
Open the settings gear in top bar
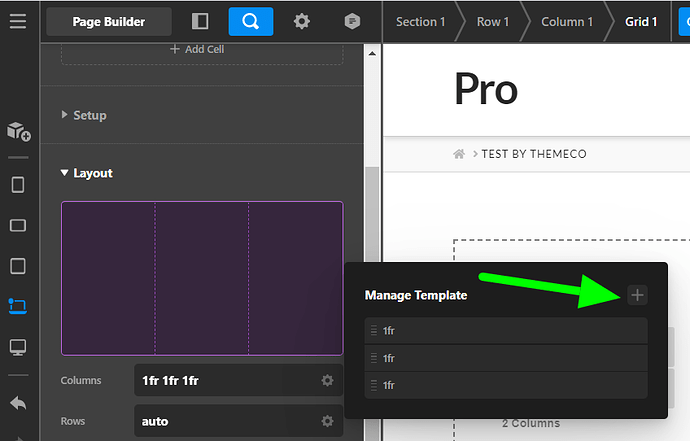(x=300, y=21)
